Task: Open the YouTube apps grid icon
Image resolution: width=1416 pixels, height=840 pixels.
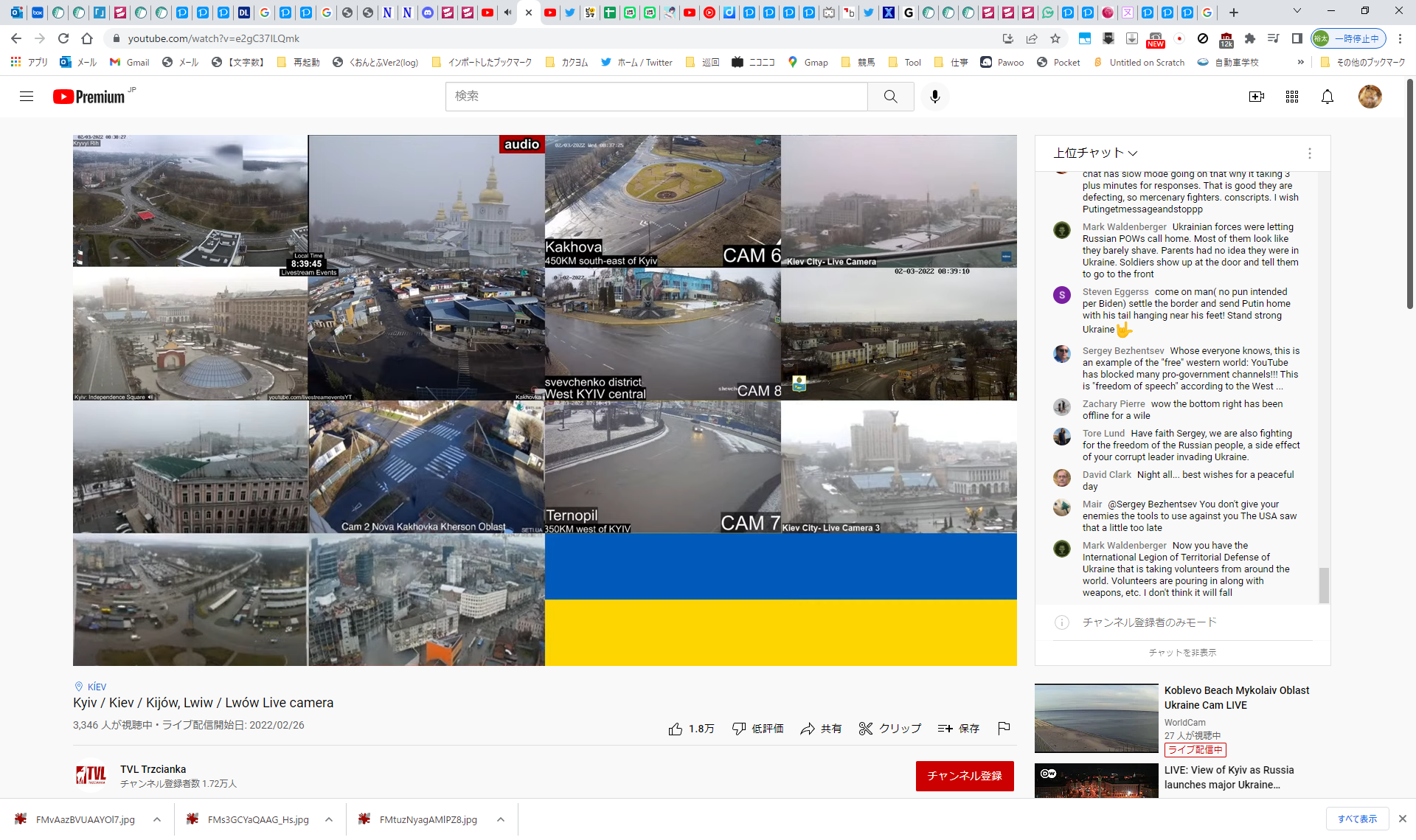Action: coord(1291,97)
